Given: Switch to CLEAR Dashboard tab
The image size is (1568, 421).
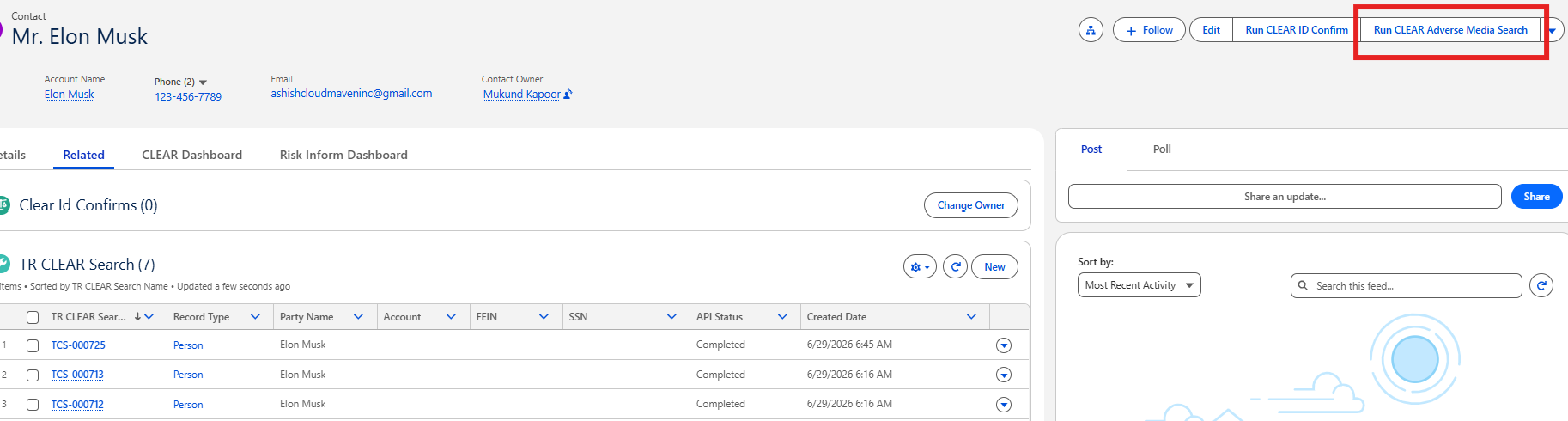Looking at the screenshot, I should (x=191, y=155).
